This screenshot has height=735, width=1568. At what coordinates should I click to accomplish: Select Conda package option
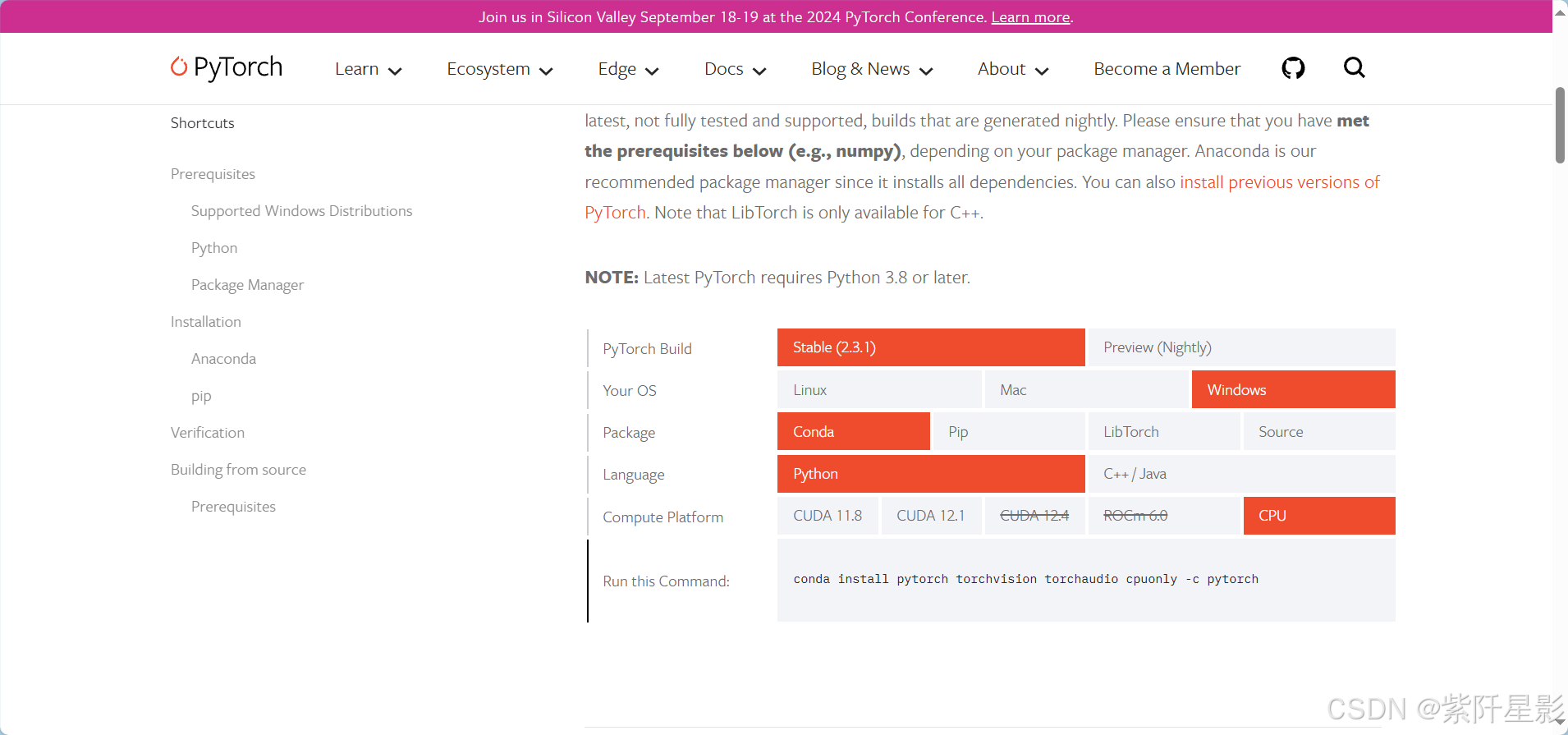click(x=854, y=431)
